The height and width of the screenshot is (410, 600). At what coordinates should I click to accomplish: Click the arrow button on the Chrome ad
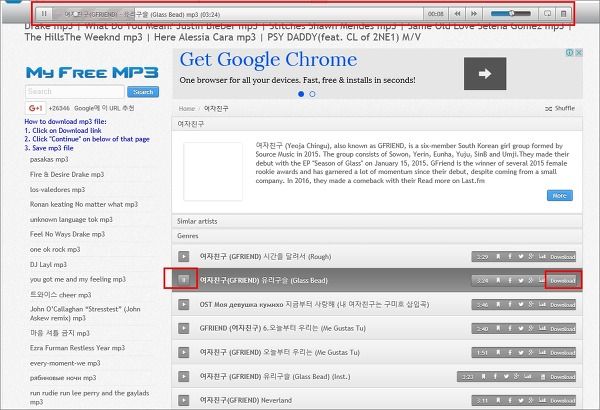tap(485, 74)
